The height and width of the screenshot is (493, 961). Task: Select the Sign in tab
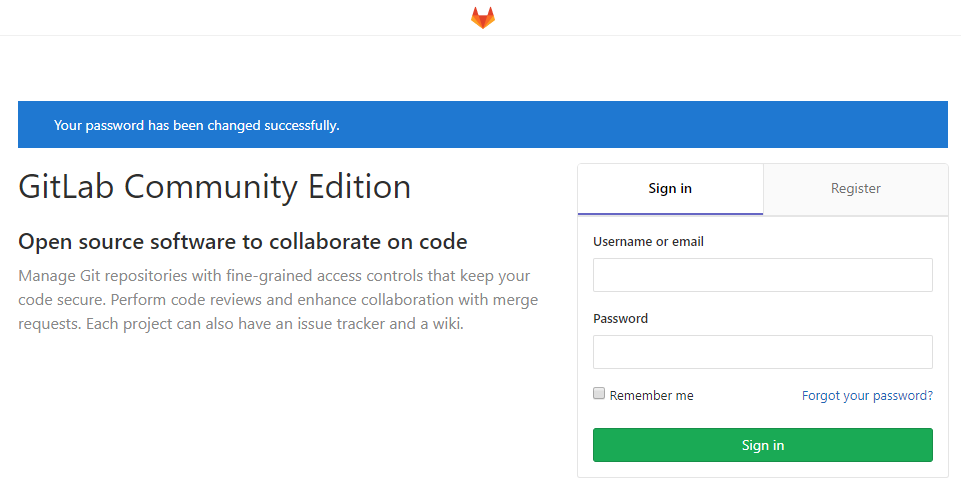point(670,189)
